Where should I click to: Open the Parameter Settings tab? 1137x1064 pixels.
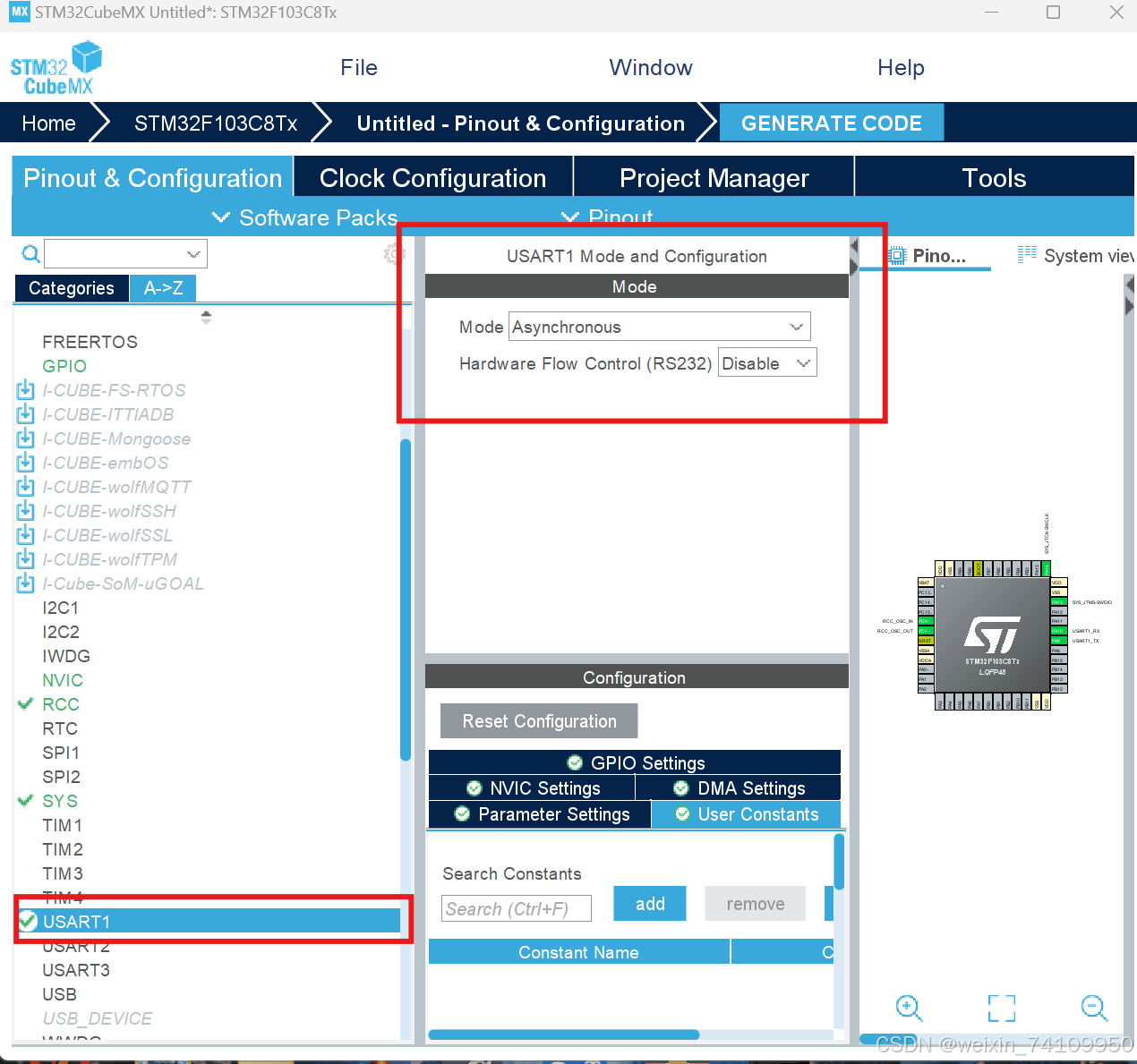point(540,814)
